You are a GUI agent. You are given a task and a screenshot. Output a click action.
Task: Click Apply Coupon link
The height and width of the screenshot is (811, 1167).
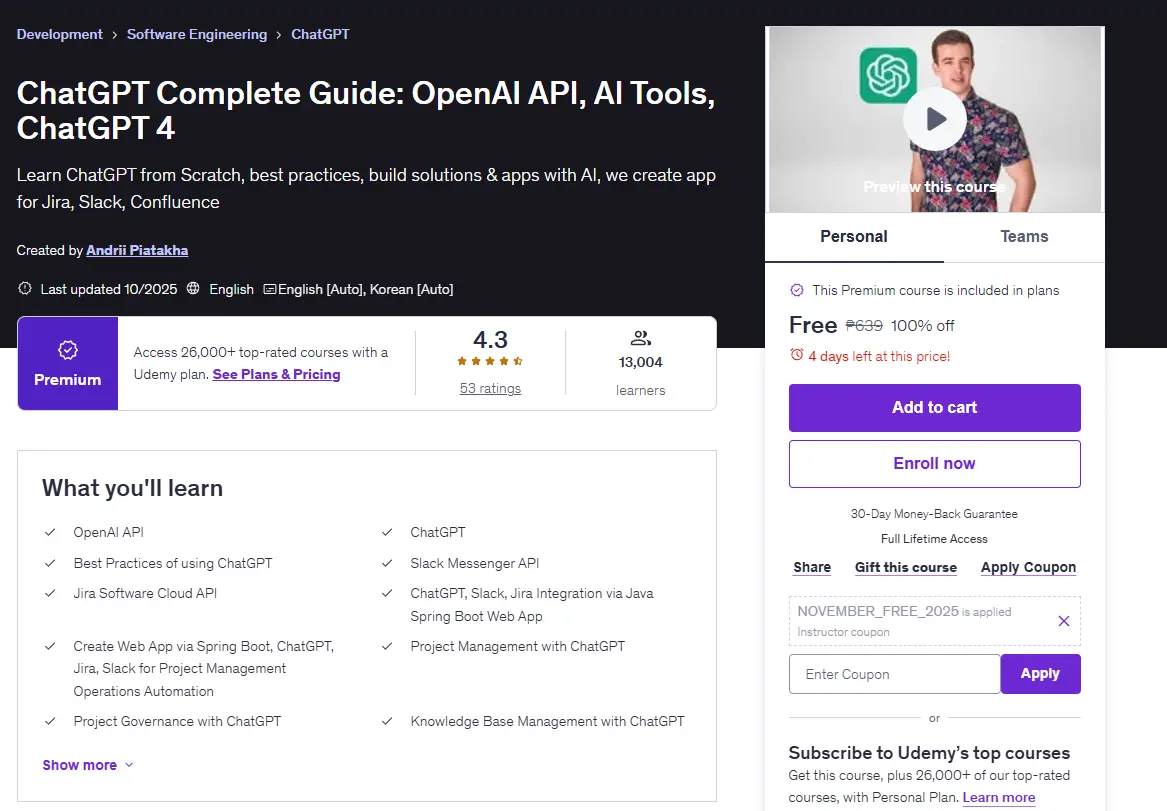coord(1029,567)
